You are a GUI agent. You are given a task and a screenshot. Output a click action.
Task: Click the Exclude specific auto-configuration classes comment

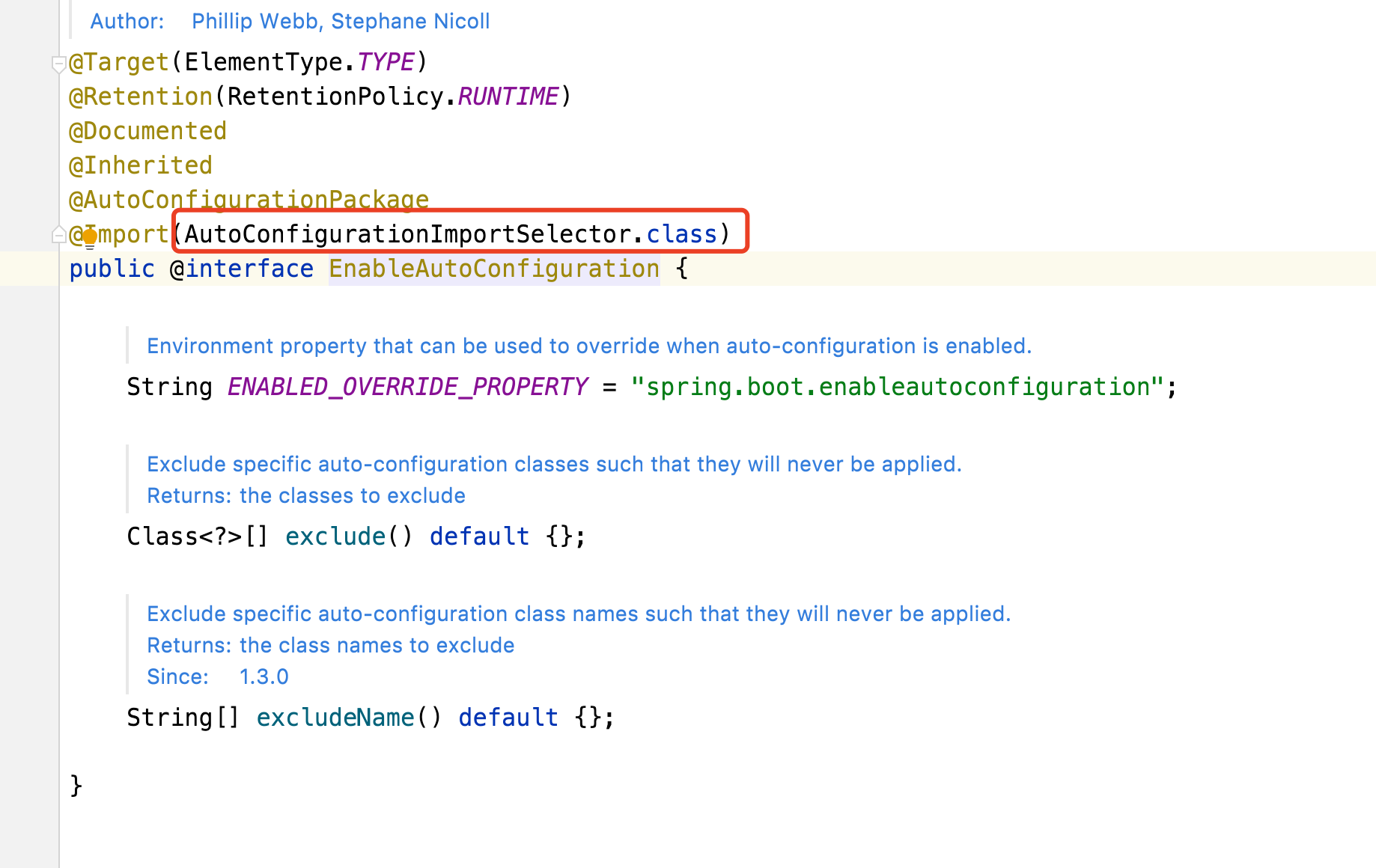554,464
